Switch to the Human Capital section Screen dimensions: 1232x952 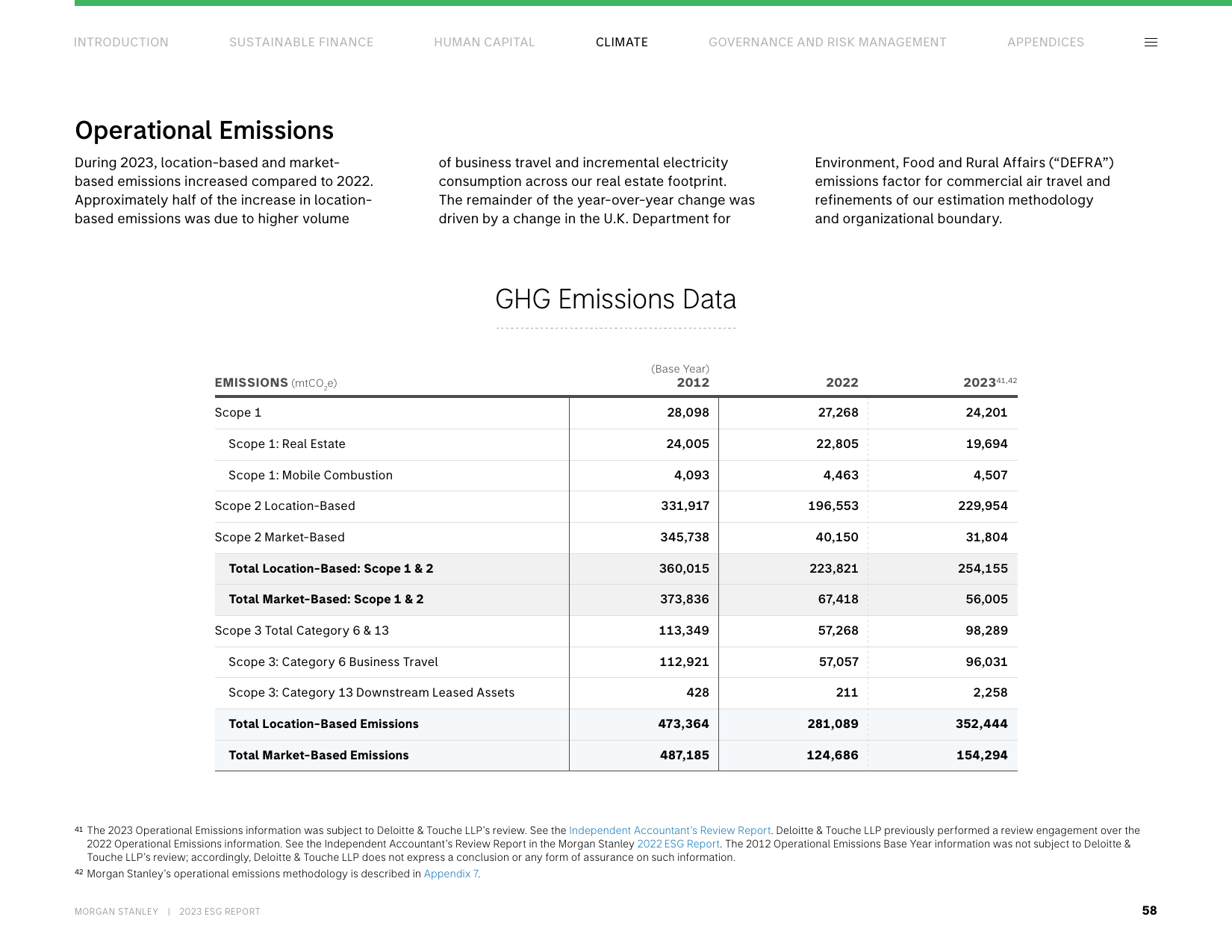pos(485,43)
